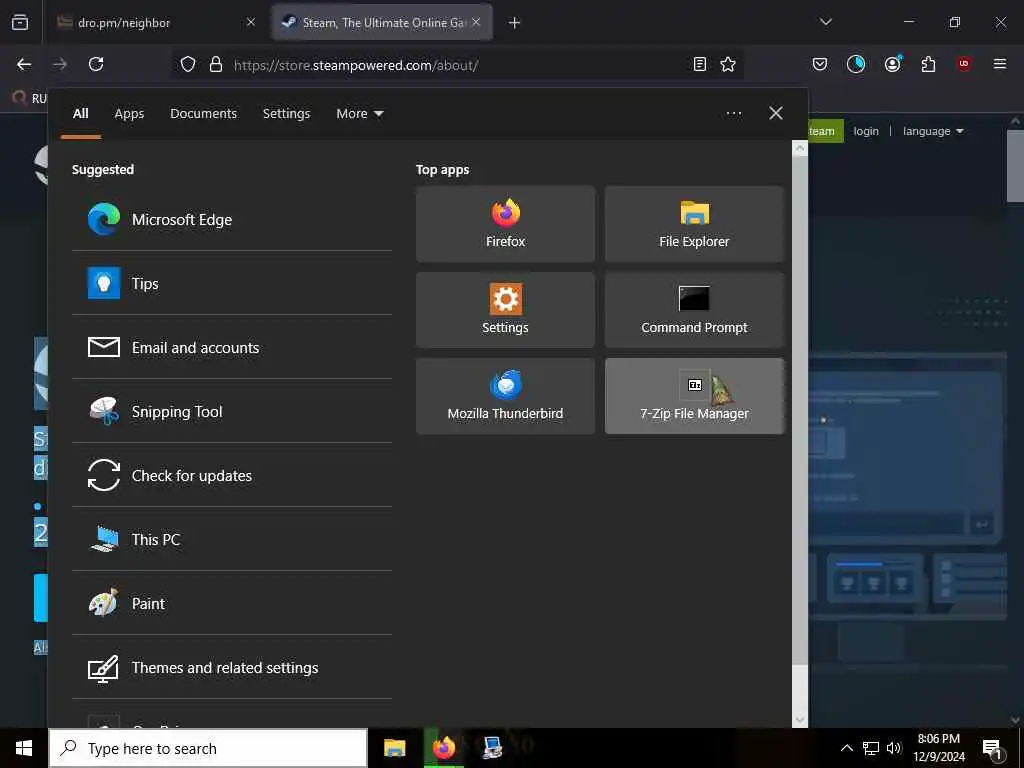Open Email and accounts settings
1024x768 pixels.
point(232,347)
